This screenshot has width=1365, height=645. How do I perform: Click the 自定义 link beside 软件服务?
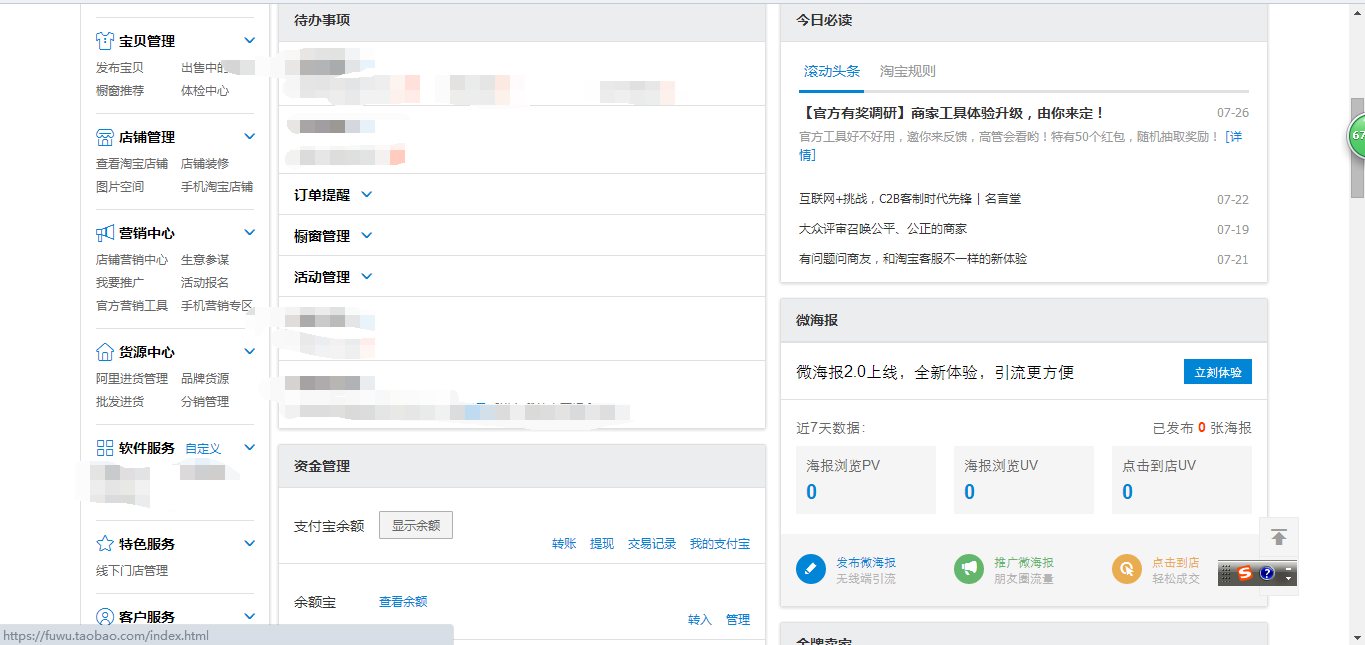[203, 449]
